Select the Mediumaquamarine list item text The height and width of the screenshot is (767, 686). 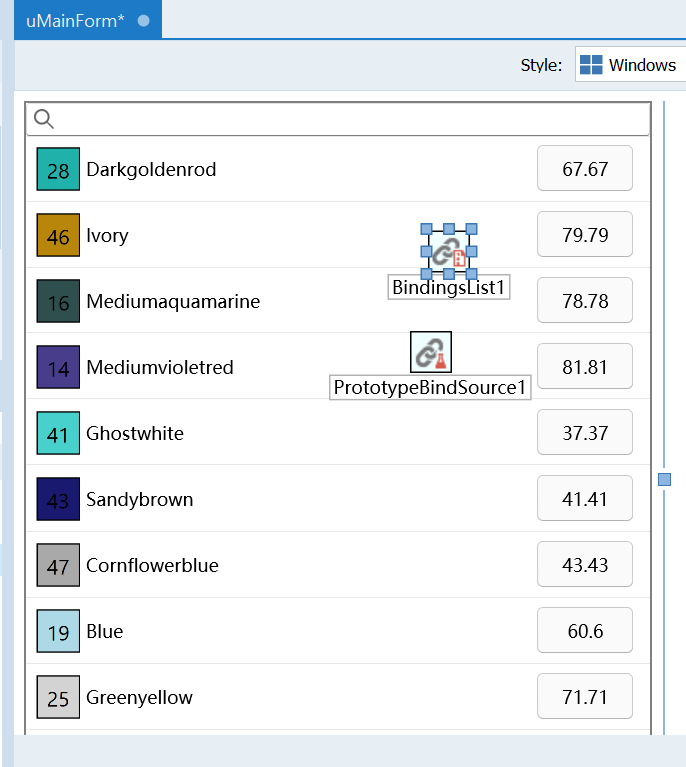[x=173, y=302]
